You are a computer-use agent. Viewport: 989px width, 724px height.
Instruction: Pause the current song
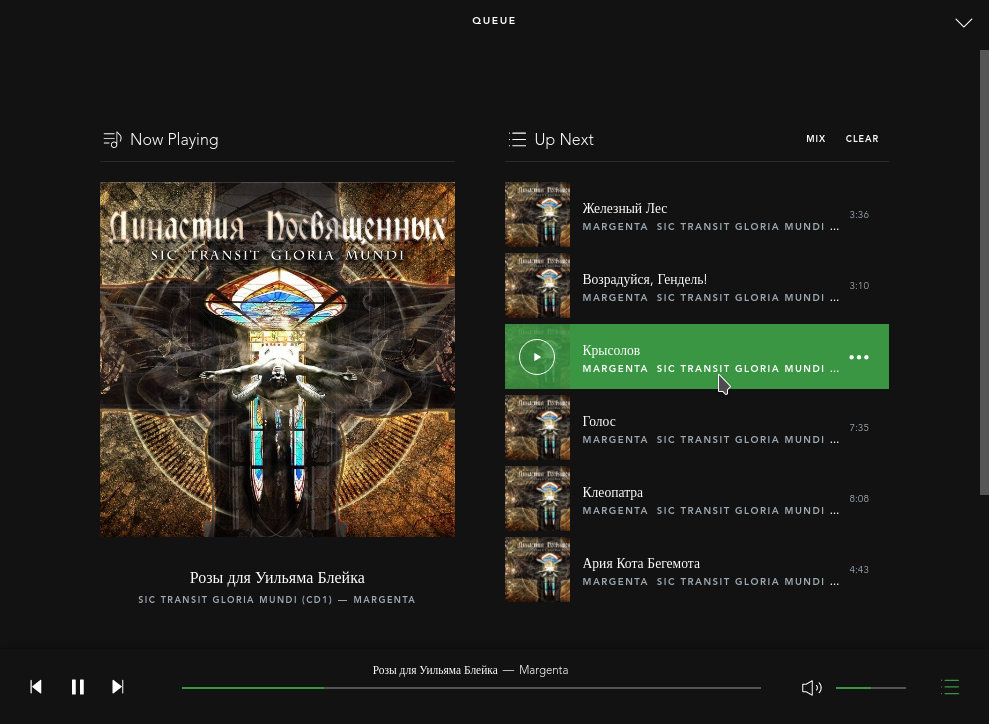click(x=78, y=687)
